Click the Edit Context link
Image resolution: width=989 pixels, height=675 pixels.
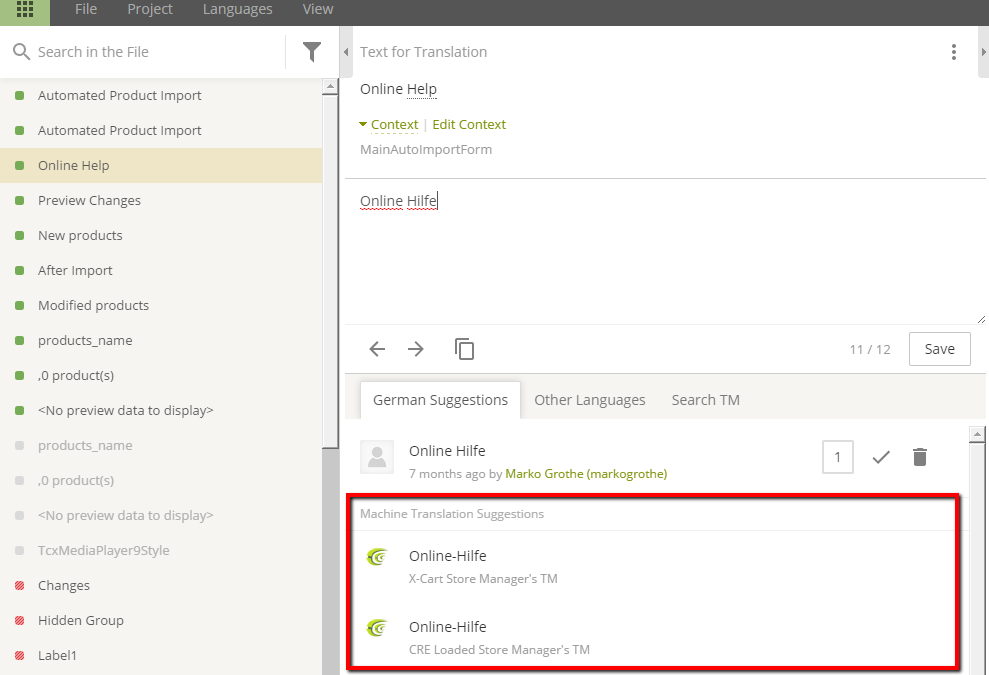[x=469, y=124]
